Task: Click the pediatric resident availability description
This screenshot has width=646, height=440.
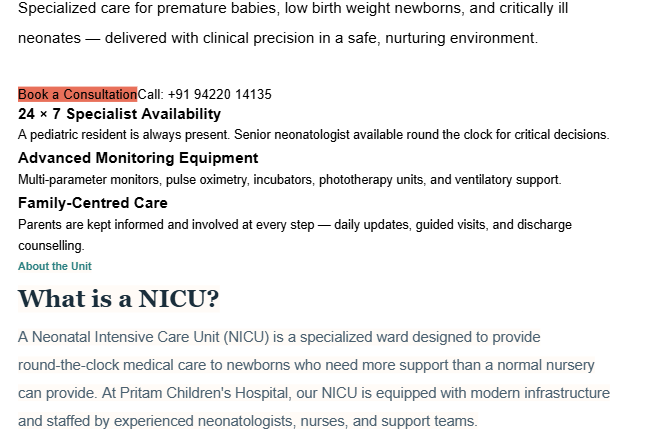Action: click(314, 135)
